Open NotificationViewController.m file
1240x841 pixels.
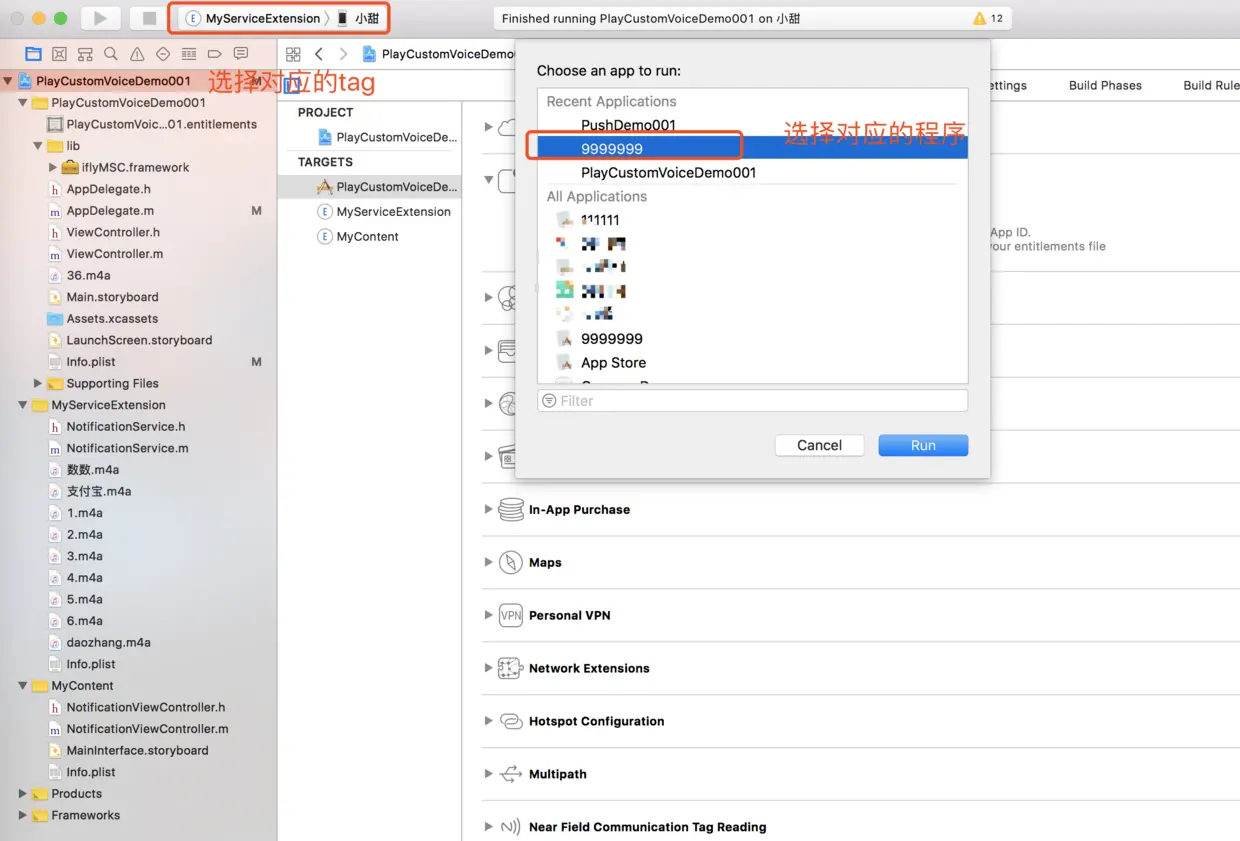pos(147,729)
